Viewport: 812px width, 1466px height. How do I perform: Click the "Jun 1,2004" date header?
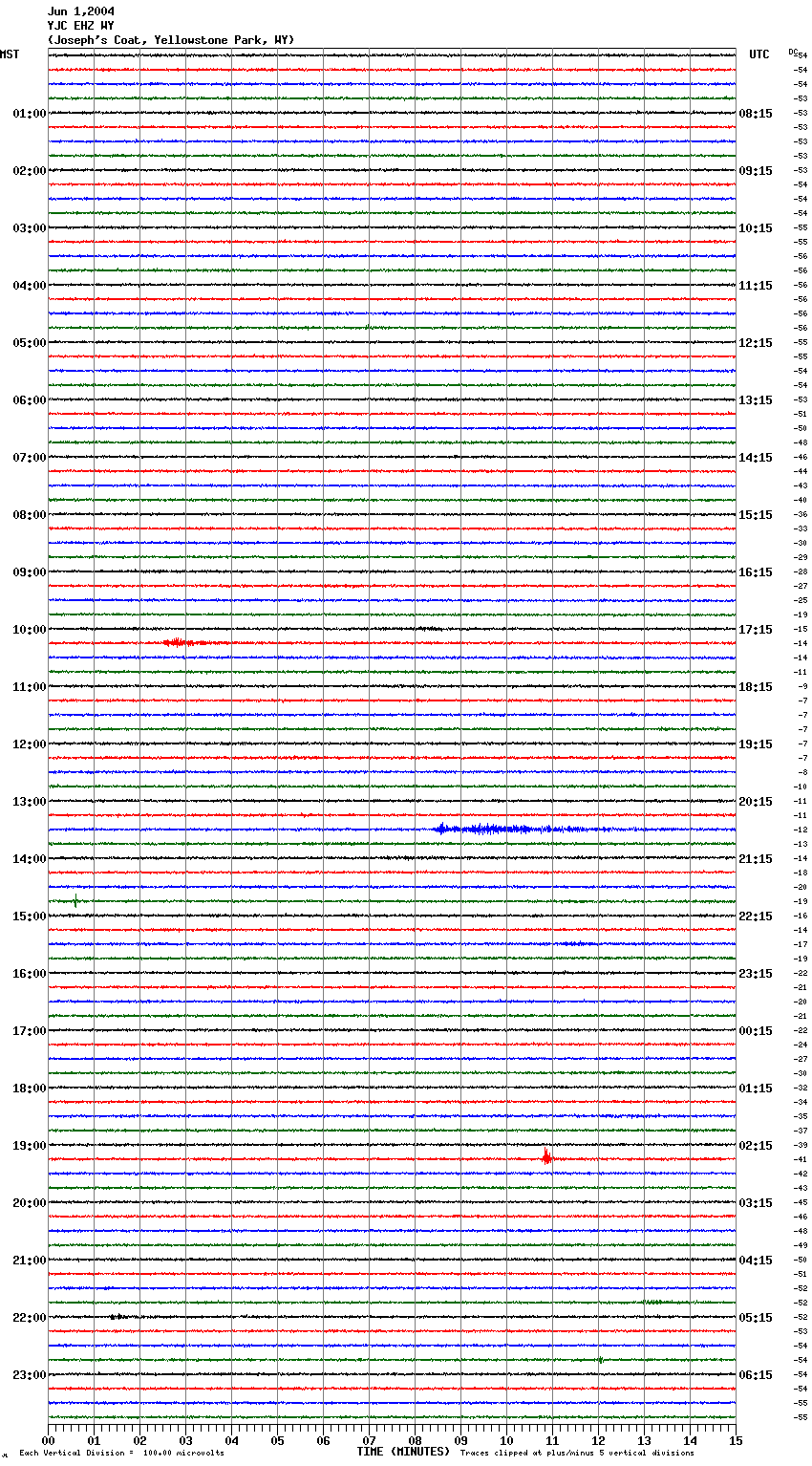81,11
